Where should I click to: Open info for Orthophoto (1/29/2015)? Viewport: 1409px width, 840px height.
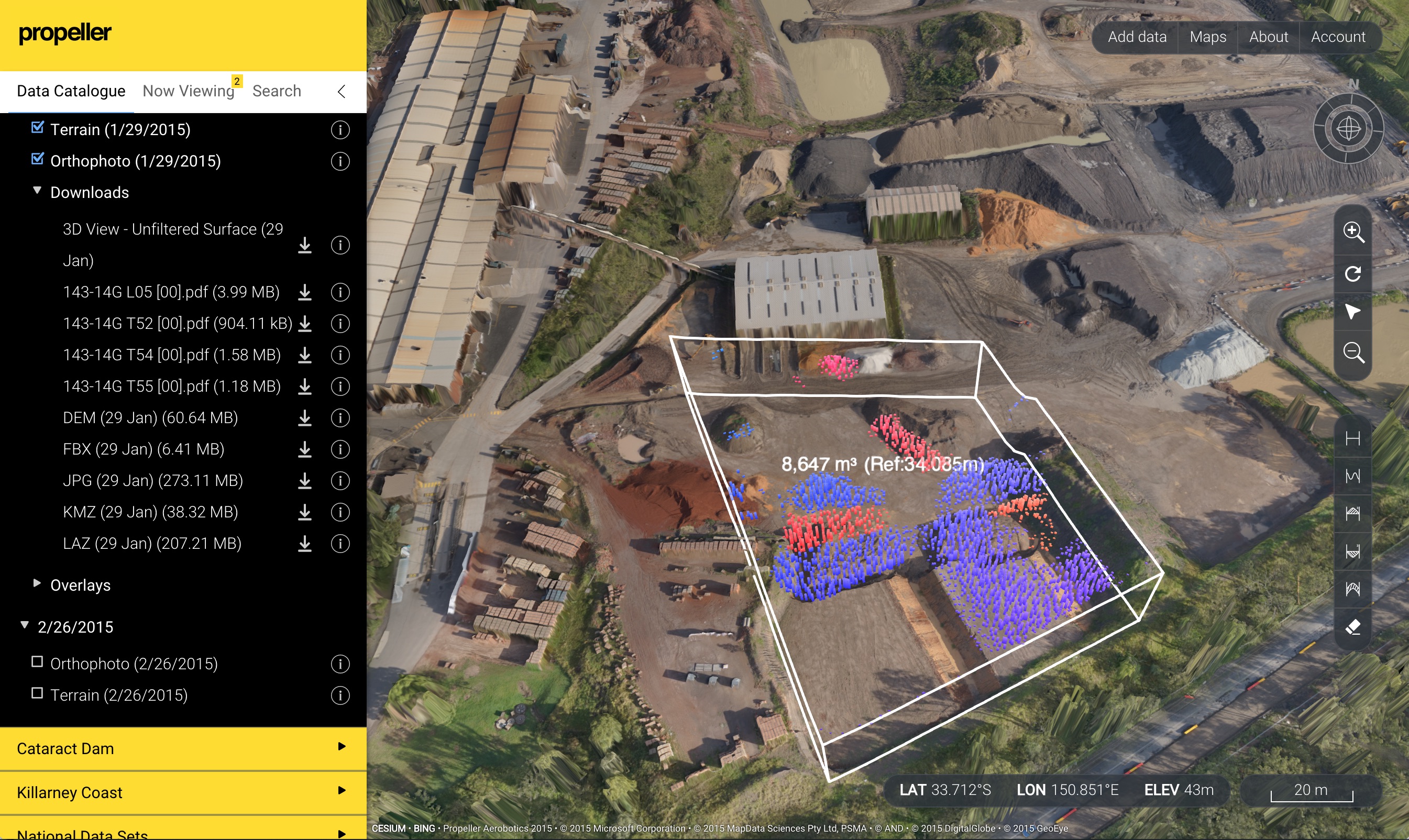[x=339, y=161]
